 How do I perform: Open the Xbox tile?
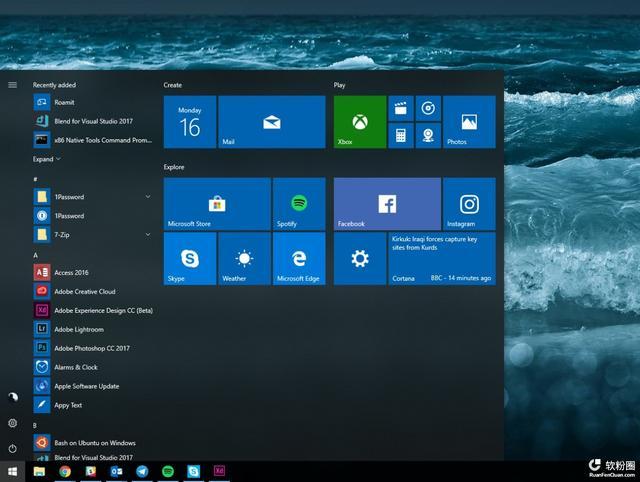pyautogui.click(x=360, y=122)
